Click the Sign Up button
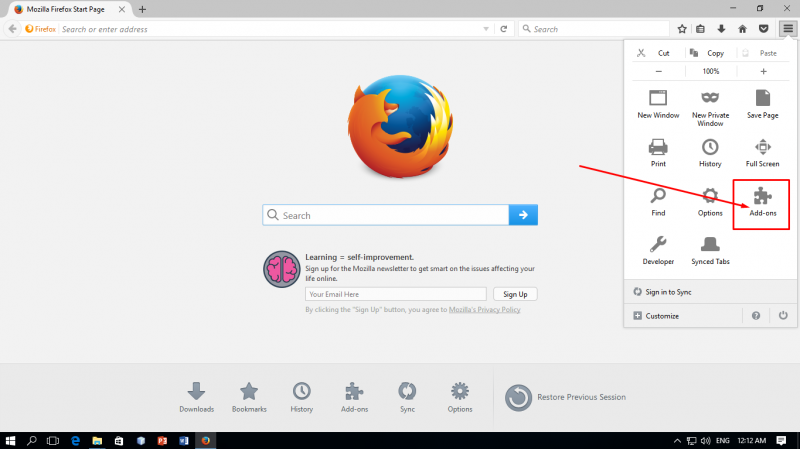The width and height of the screenshot is (800, 449). coord(515,294)
